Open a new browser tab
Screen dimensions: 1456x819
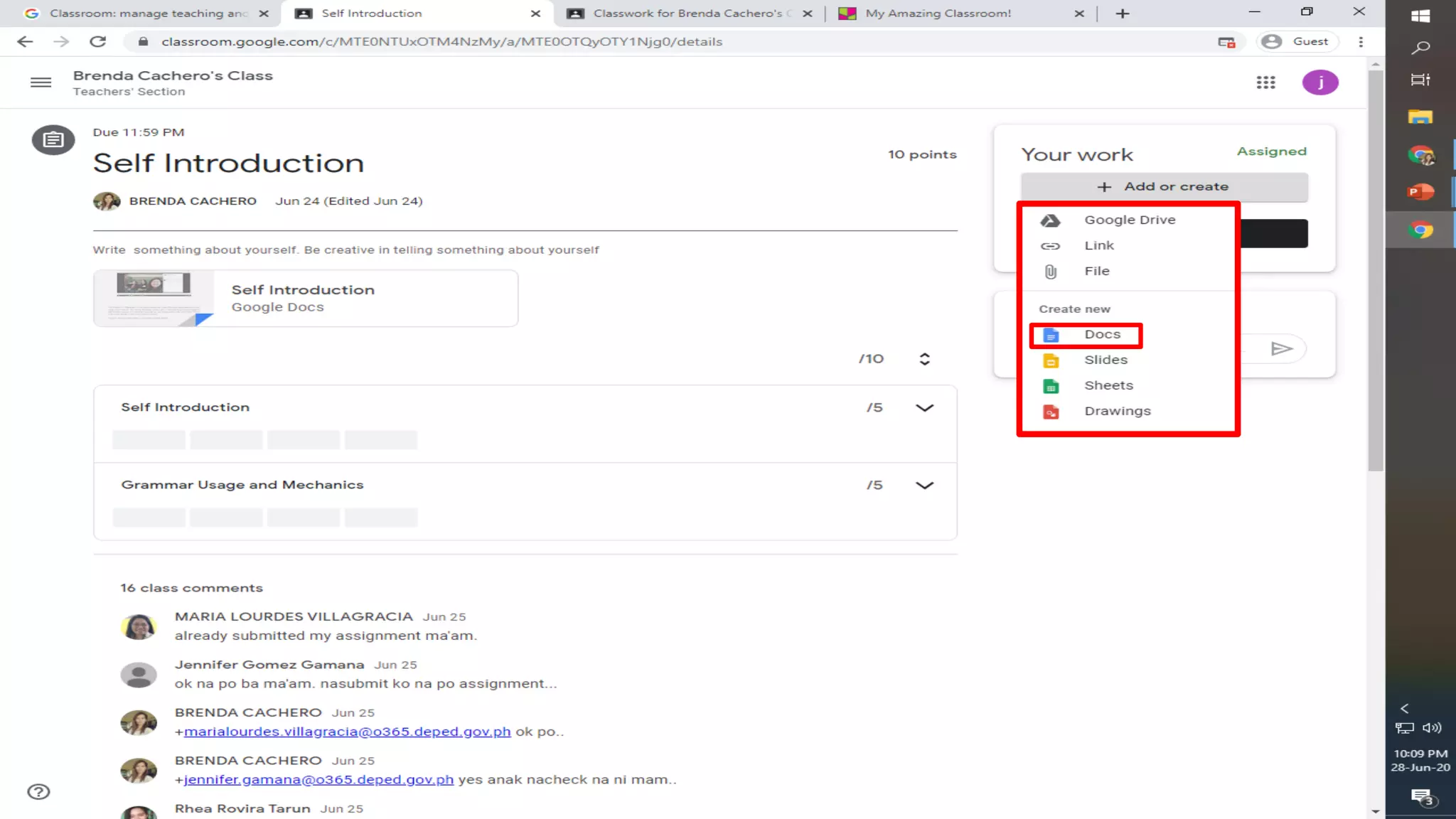(1122, 14)
